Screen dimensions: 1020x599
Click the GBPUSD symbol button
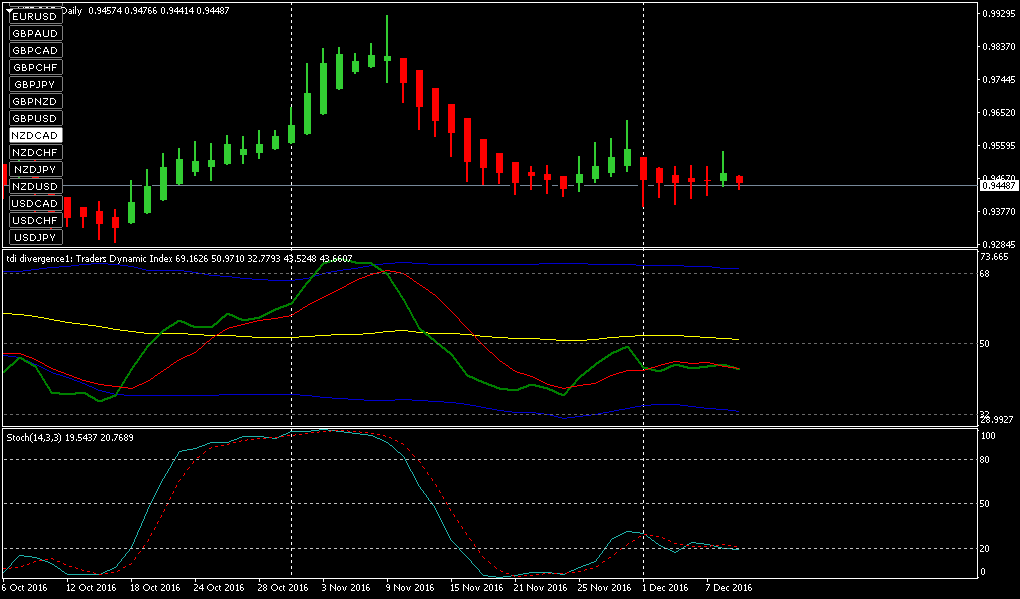tap(36, 118)
